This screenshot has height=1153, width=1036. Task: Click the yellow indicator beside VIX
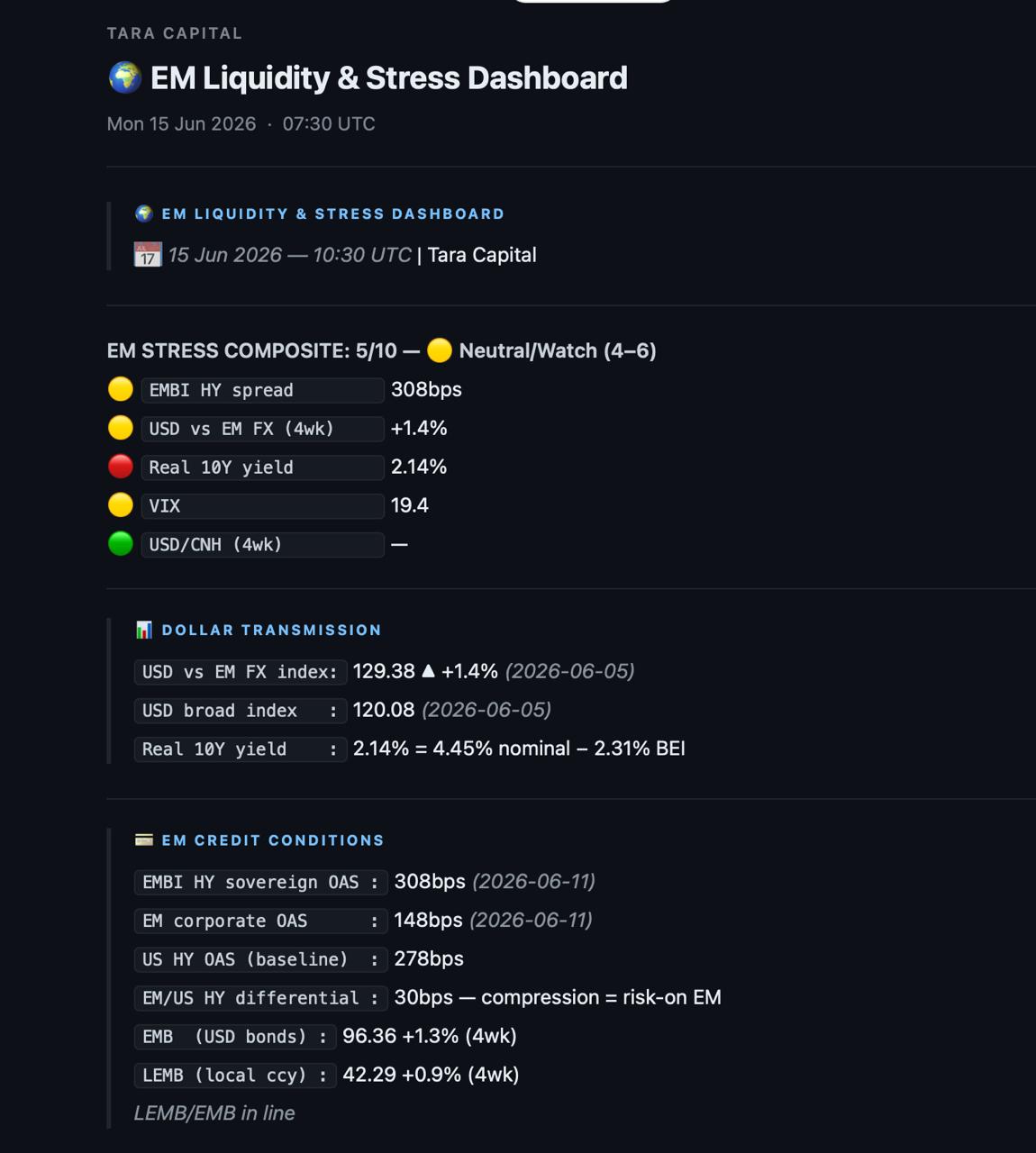point(121,505)
